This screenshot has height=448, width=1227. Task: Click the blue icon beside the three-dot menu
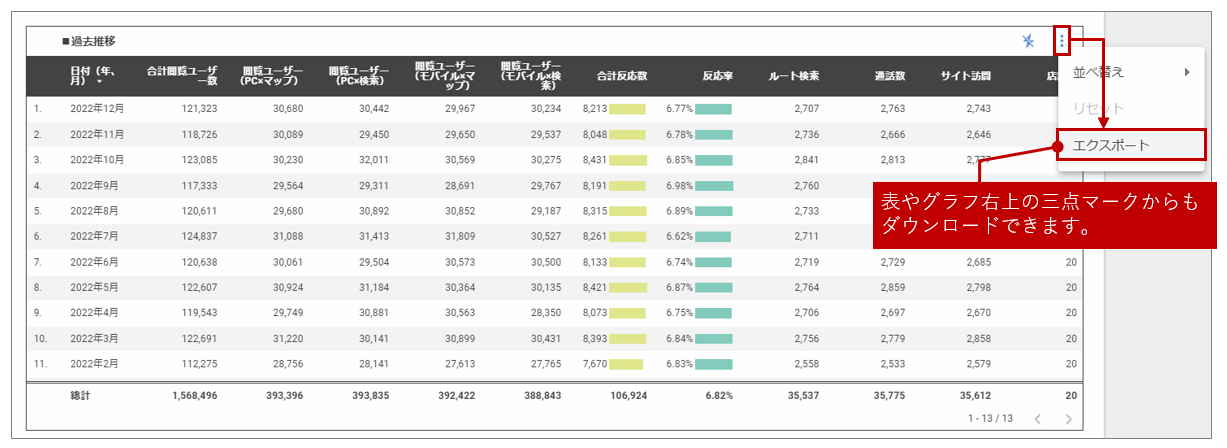(x=1029, y=41)
